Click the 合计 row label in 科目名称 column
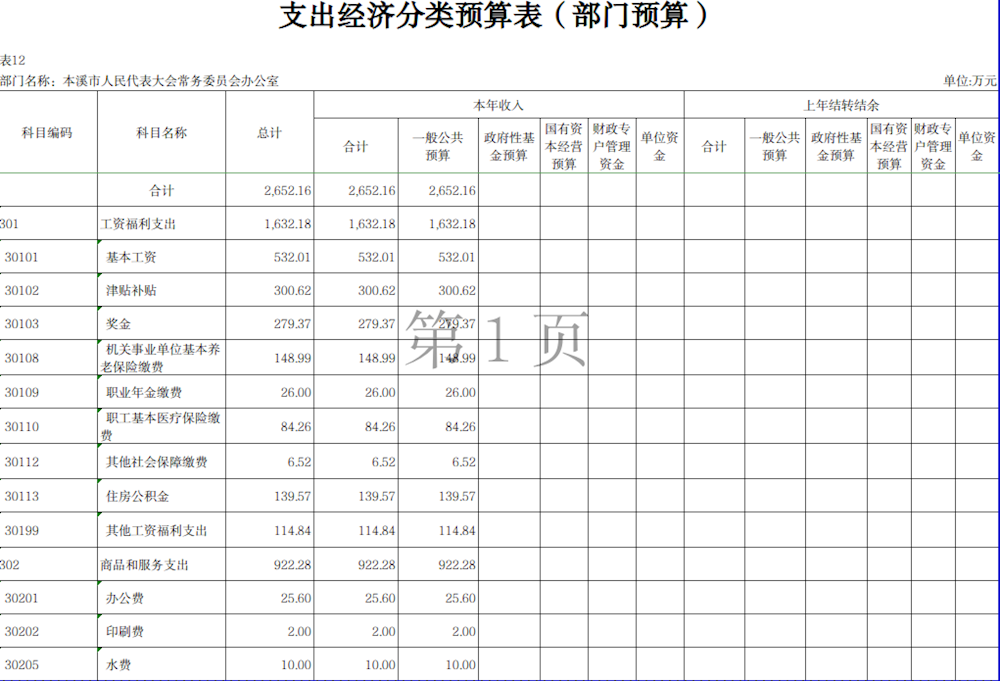The width and height of the screenshot is (1000, 681). [x=161, y=190]
